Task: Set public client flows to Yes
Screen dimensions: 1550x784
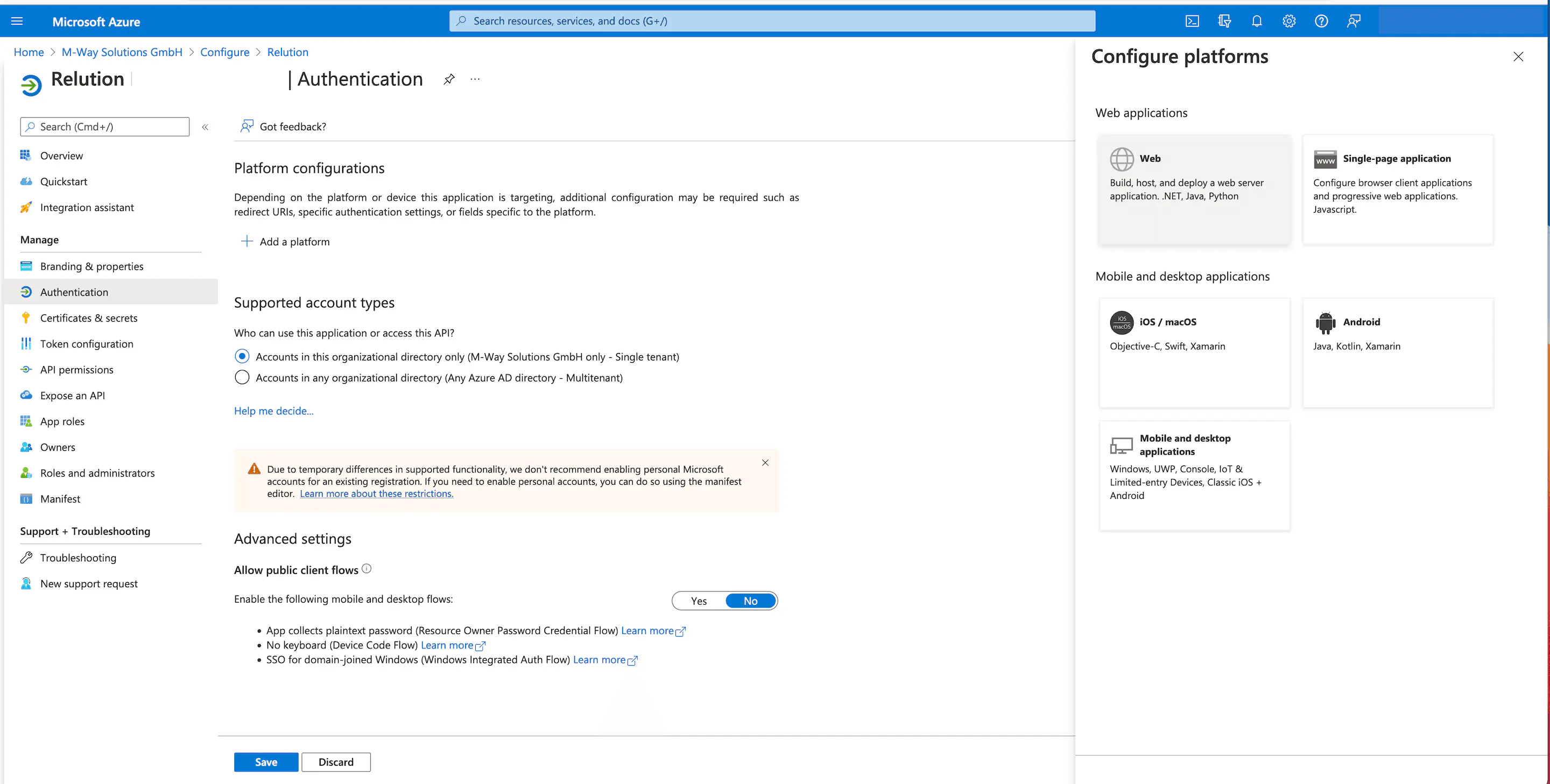Action: click(699, 601)
